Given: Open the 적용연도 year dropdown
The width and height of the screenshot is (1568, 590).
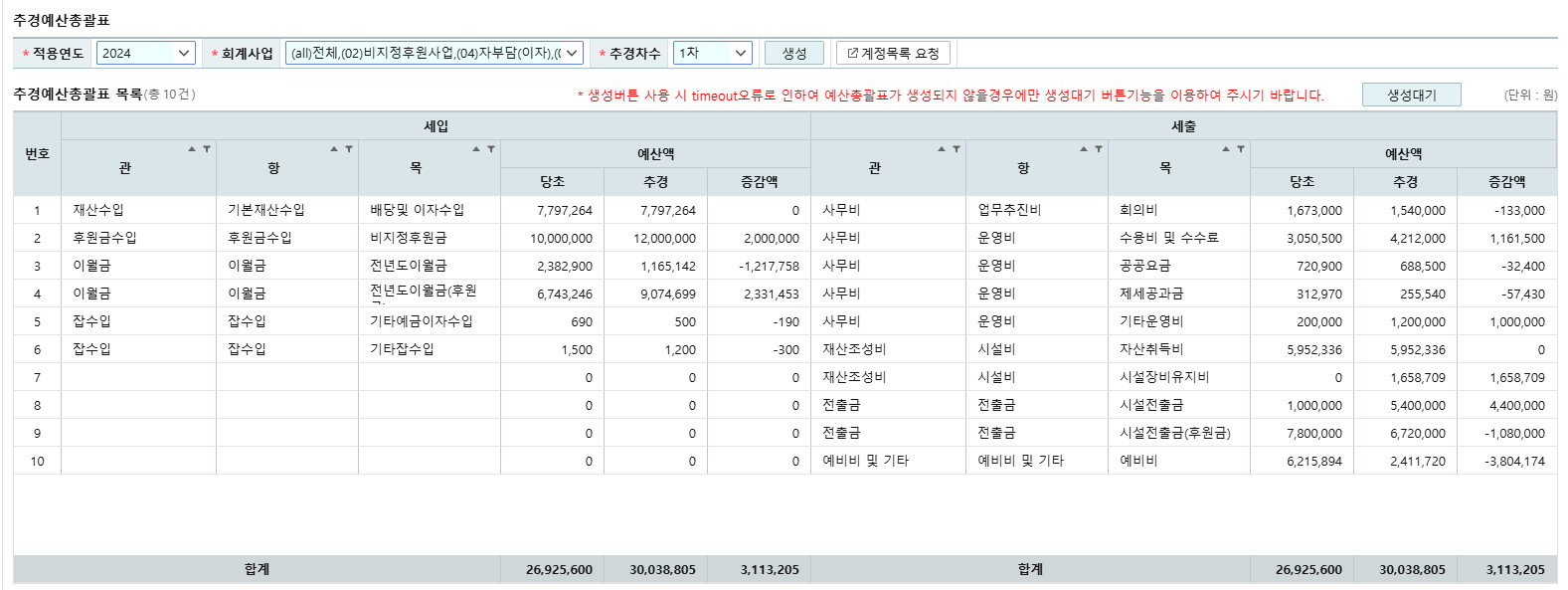Looking at the screenshot, I should coord(146,53).
